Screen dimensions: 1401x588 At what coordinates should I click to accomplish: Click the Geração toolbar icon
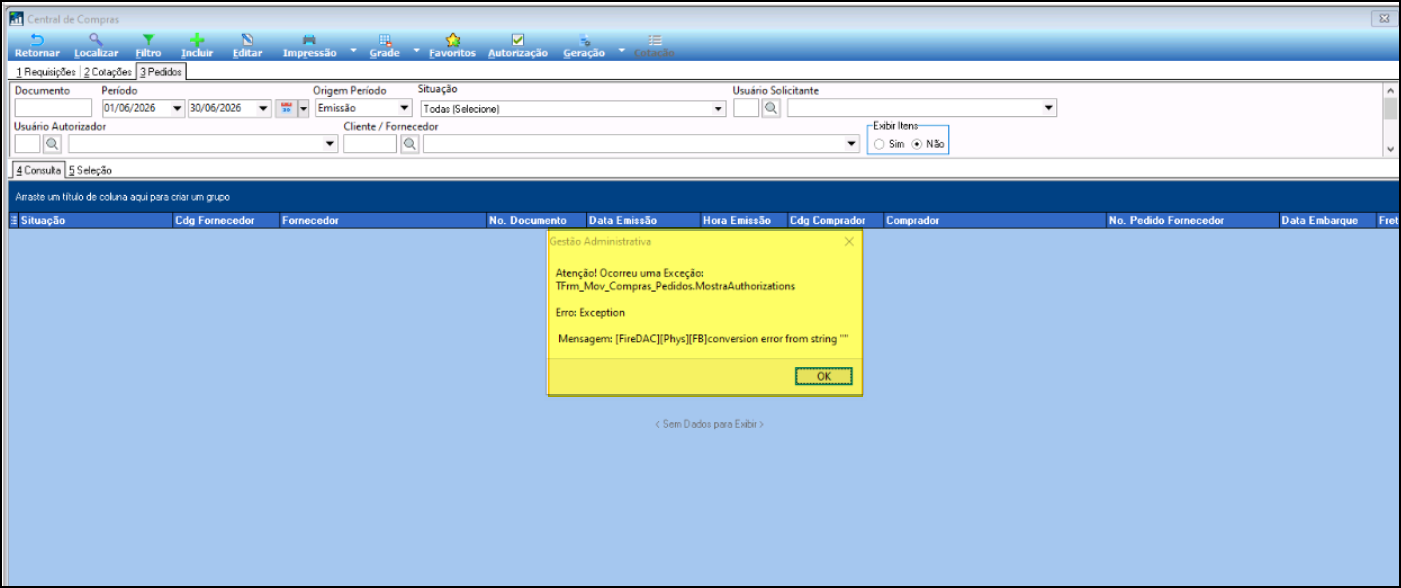[584, 40]
